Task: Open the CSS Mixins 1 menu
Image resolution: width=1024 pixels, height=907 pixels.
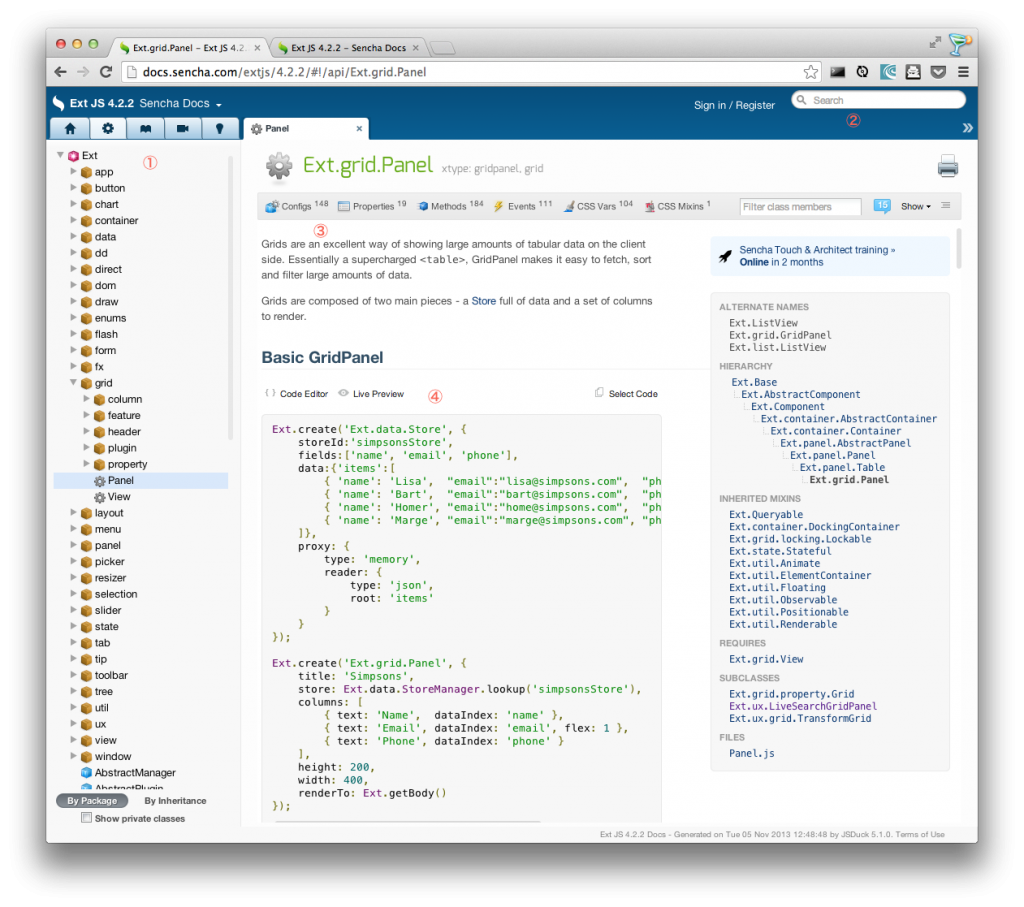Action: pos(678,206)
